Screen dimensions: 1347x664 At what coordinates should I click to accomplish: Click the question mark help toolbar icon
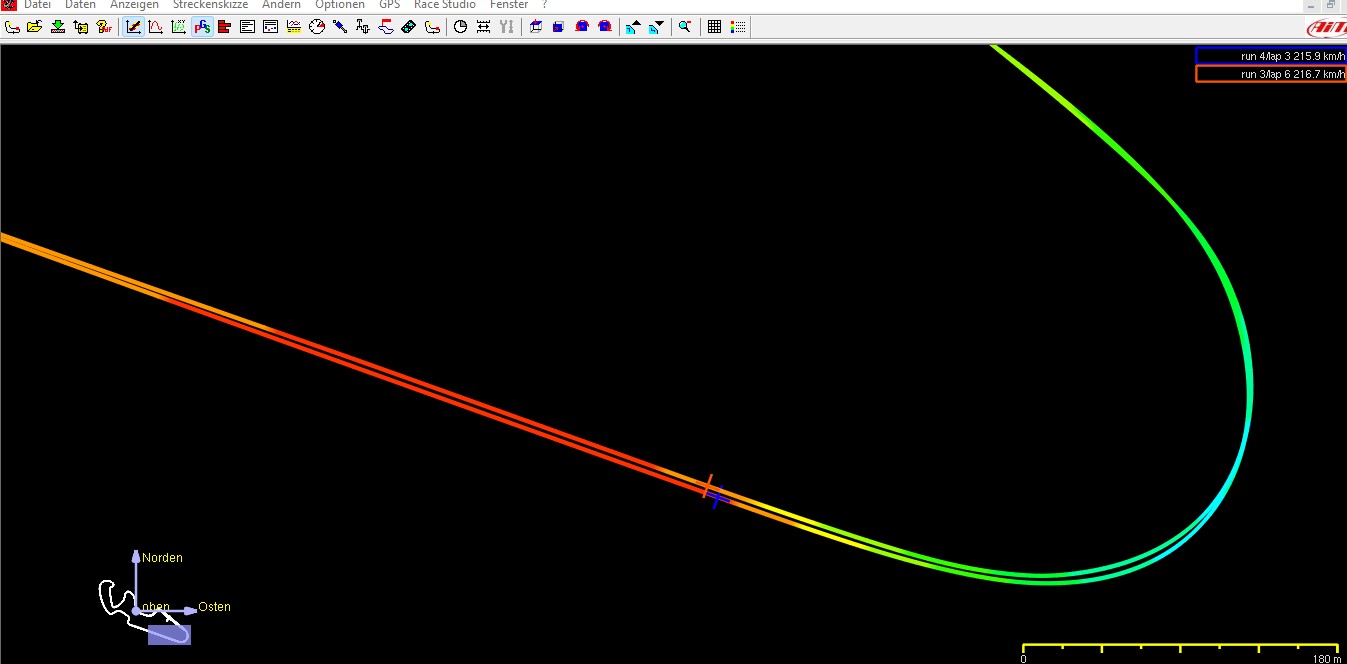[104, 27]
